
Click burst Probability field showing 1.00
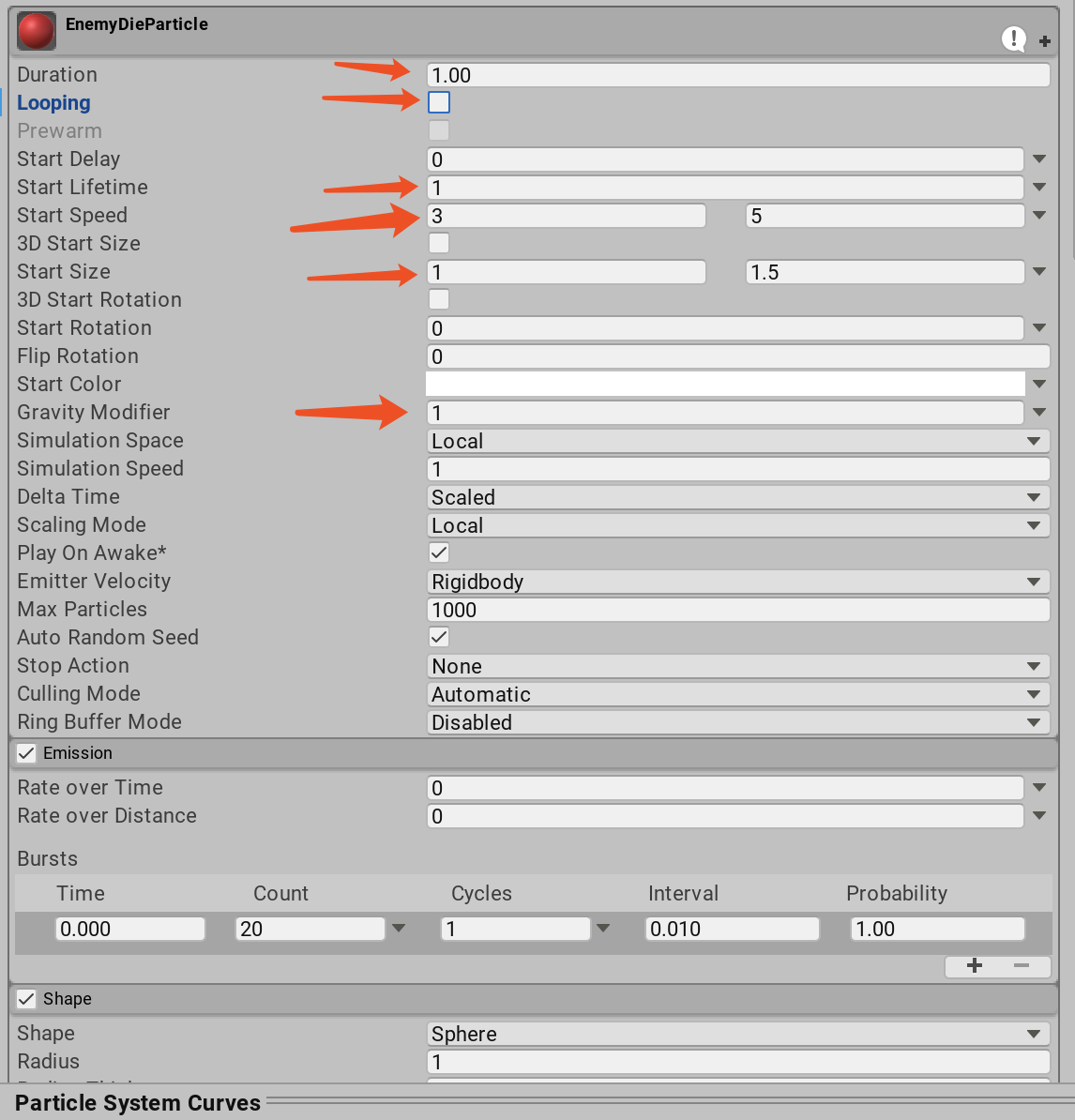click(937, 929)
